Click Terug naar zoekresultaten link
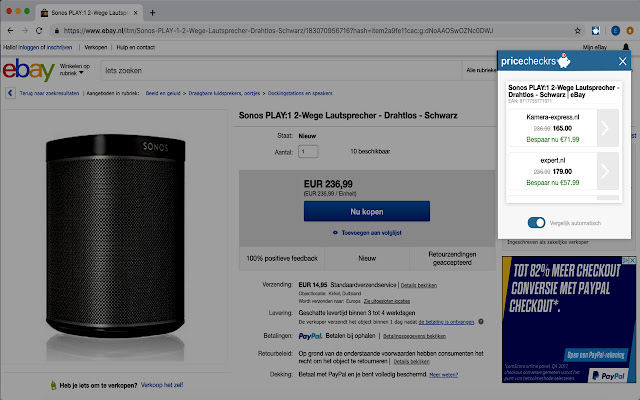This screenshot has height=400, width=640. pyautogui.click(x=49, y=93)
